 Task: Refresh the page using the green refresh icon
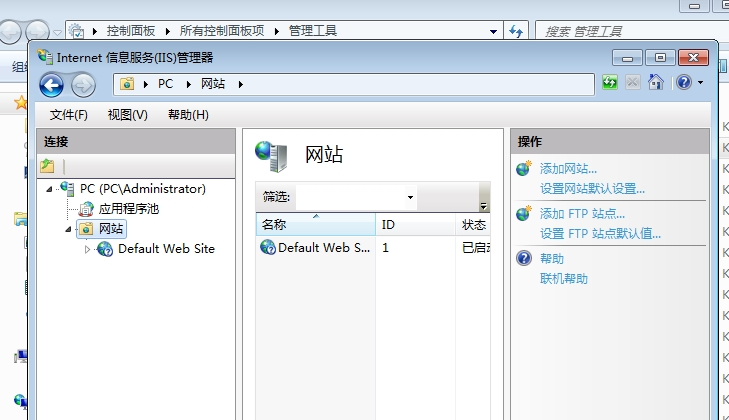(610, 83)
